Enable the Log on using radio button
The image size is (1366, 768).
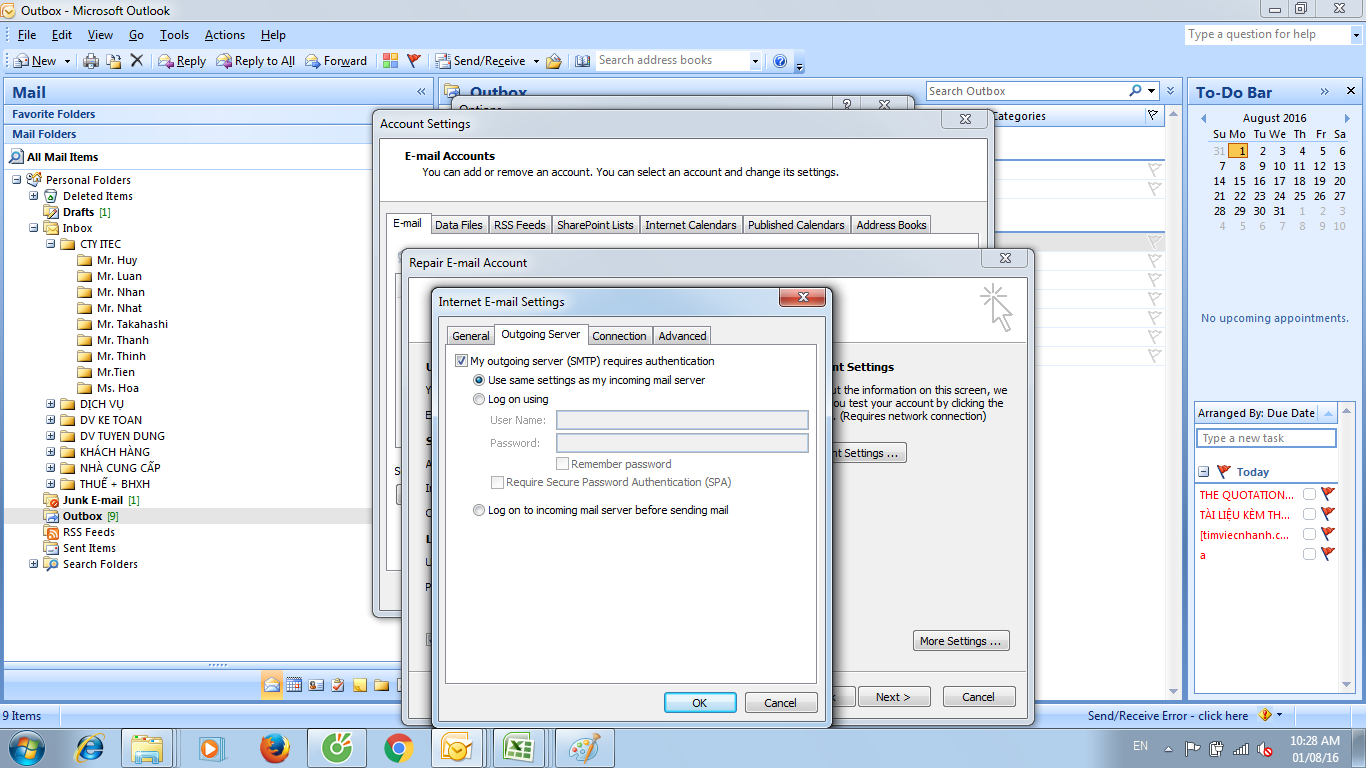pyautogui.click(x=479, y=399)
